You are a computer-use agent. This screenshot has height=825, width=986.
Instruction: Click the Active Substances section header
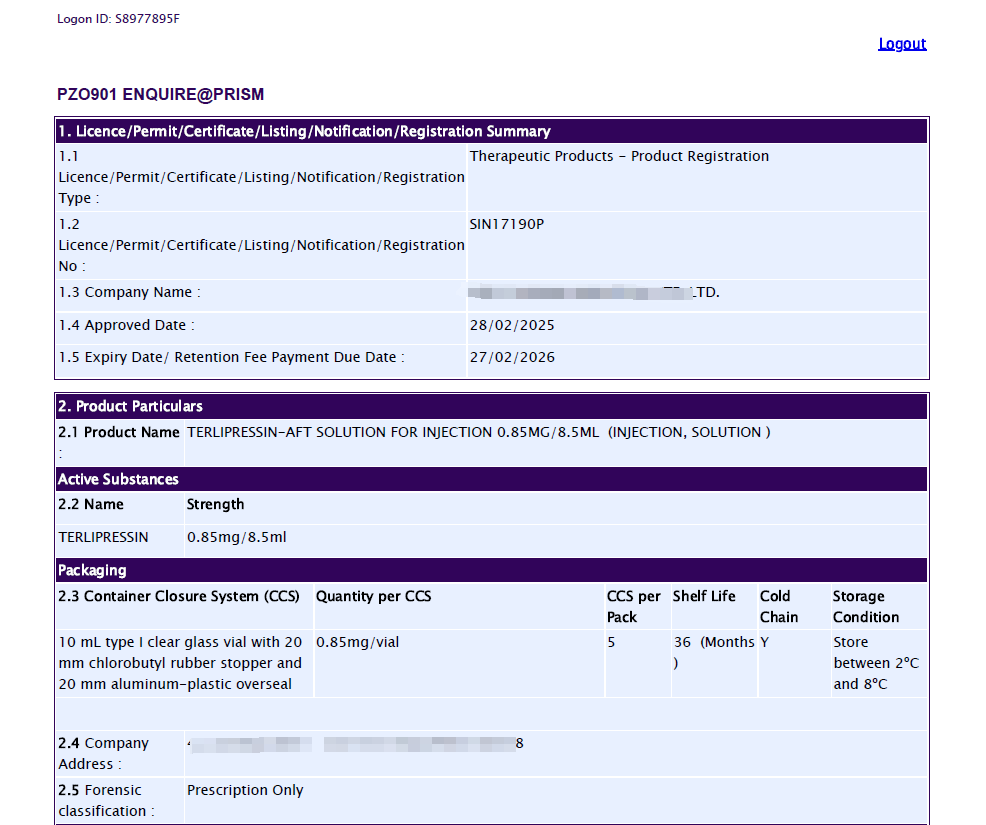[x=118, y=480]
